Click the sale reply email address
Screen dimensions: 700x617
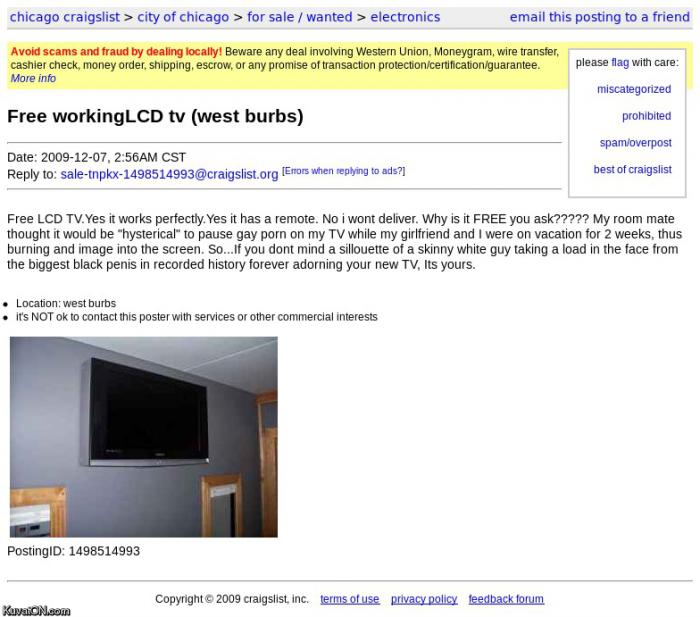point(169,174)
